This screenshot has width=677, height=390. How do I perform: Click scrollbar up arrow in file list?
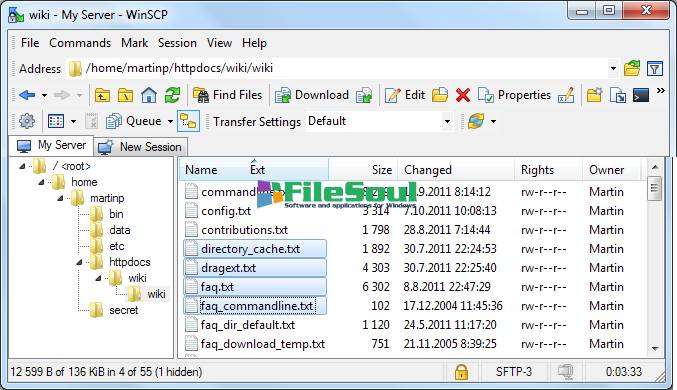[655, 167]
